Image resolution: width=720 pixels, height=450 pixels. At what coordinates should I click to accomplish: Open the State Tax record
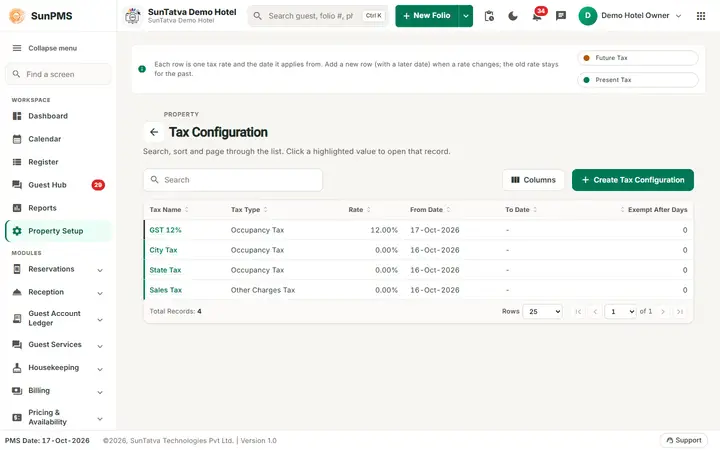coord(165,270)
